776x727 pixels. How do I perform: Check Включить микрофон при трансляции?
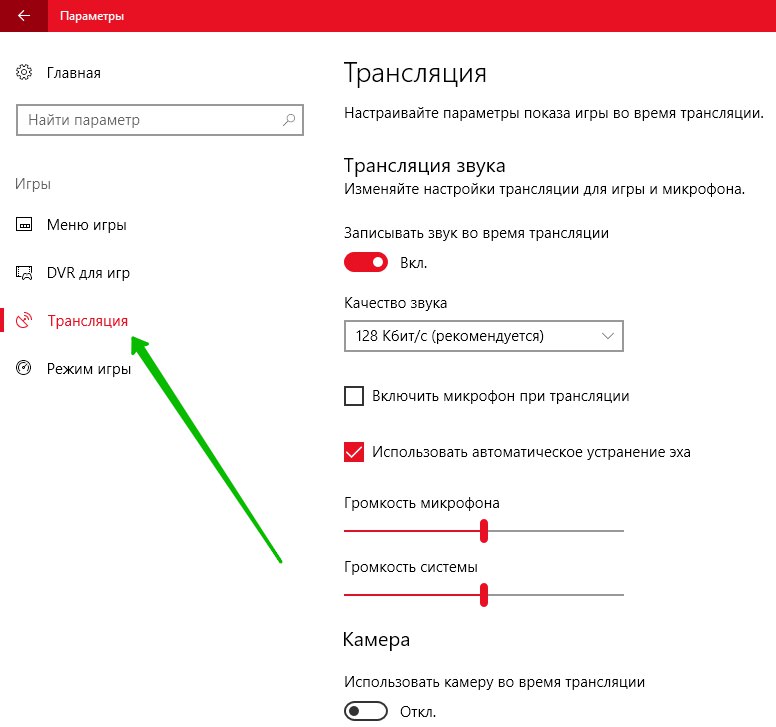click(x=354, y=396)
